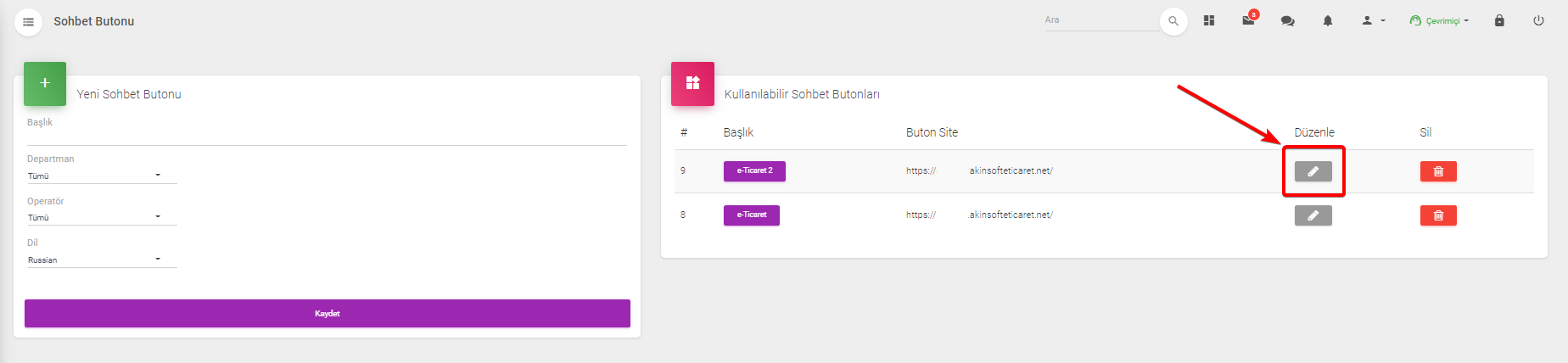Show notifications bell
This screenshot has height=363, width=1568.
(x=1328, y=20)
